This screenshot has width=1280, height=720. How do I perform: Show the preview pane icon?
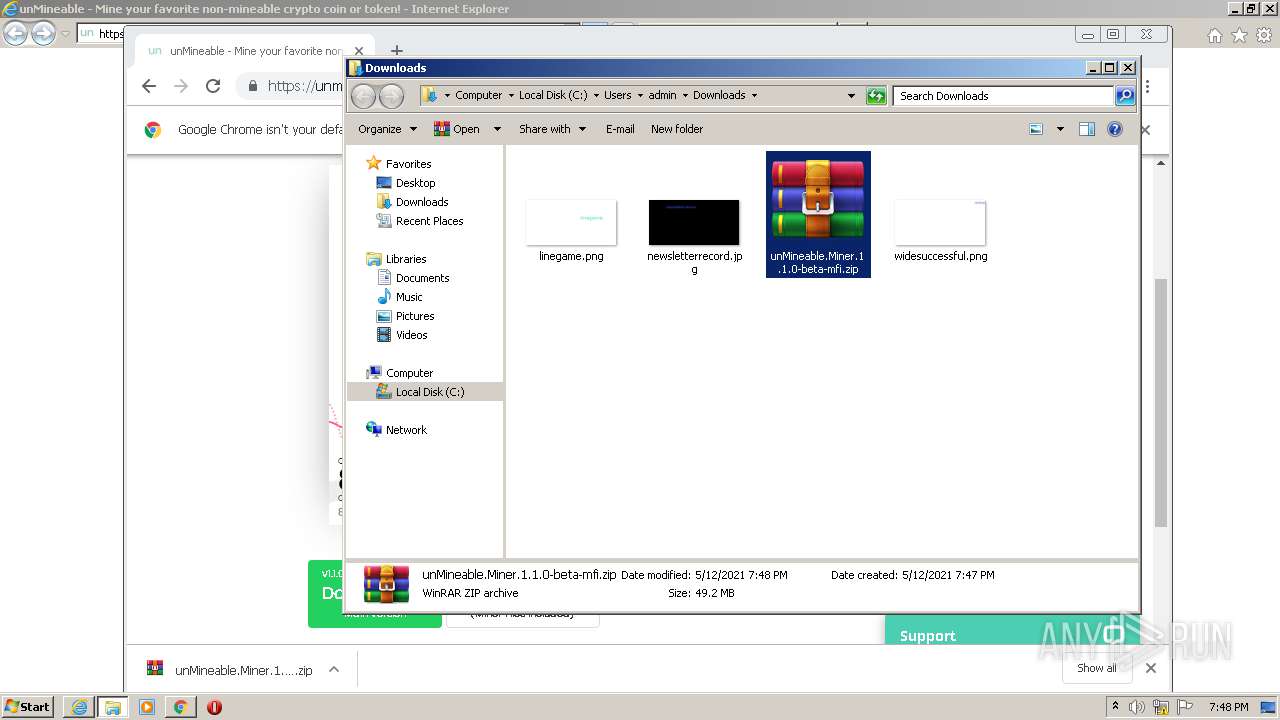pos(1087,129)
